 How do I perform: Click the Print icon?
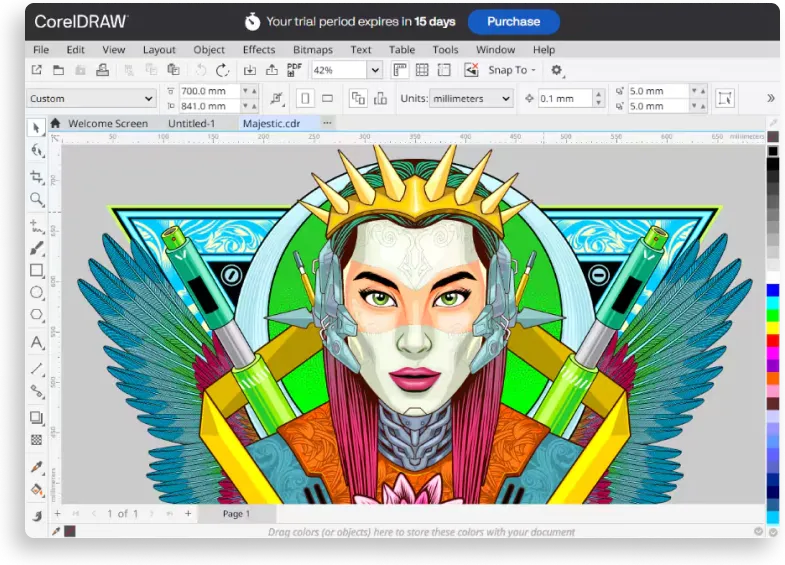(103, 70)
